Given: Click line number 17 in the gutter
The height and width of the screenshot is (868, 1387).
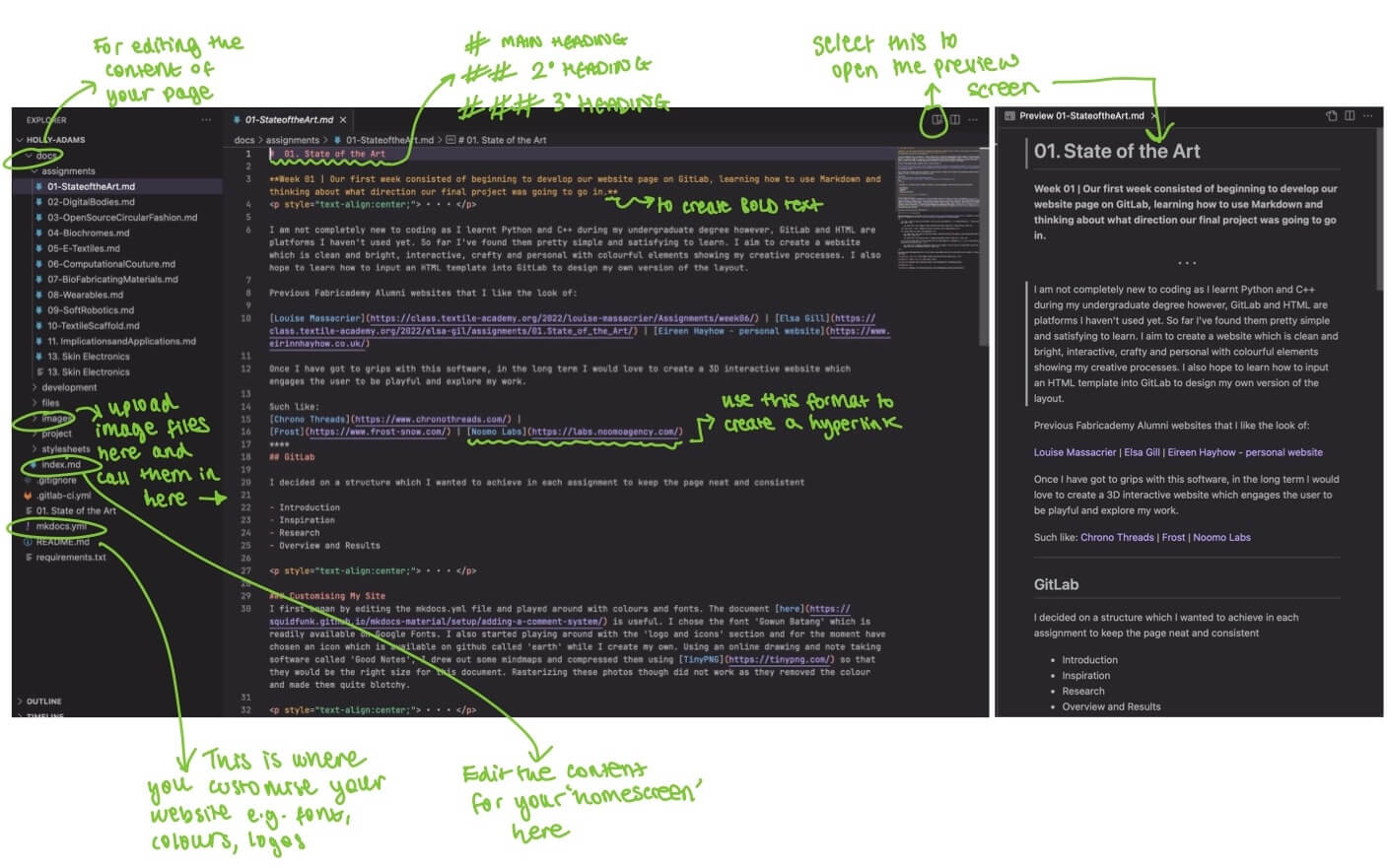Looking at the screenshot, I should [246, 444].
